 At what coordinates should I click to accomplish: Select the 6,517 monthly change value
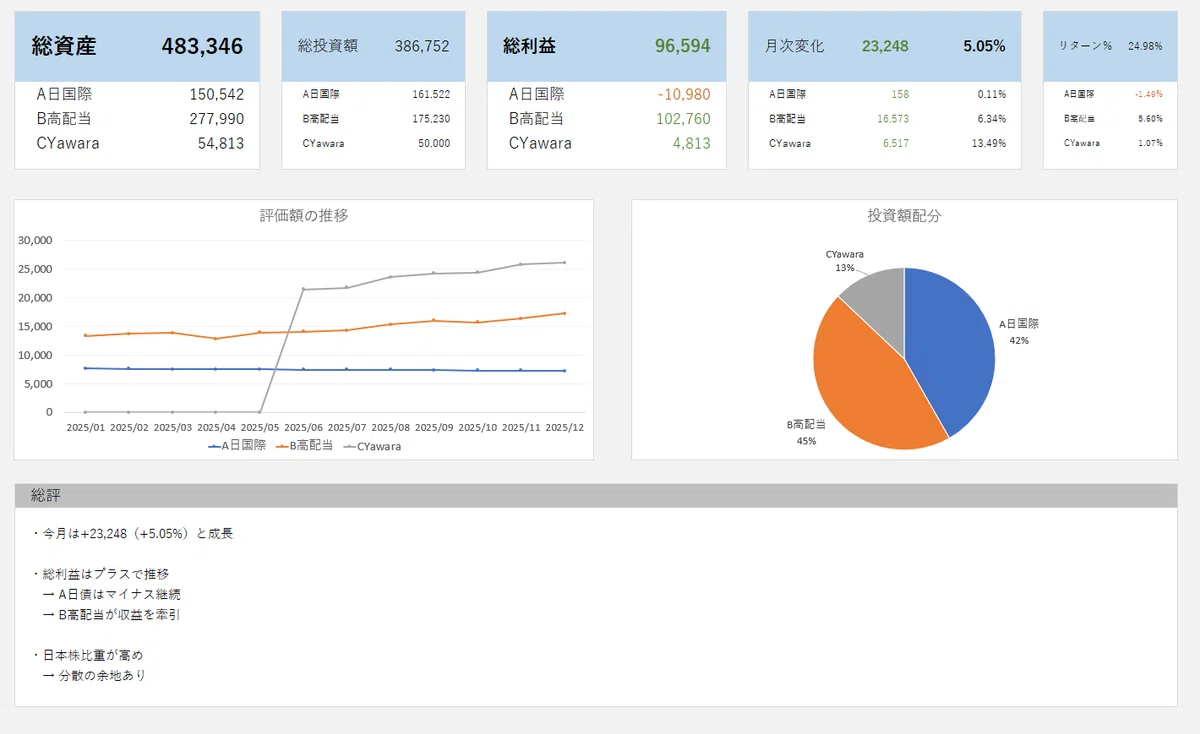(x=896, y=143)
